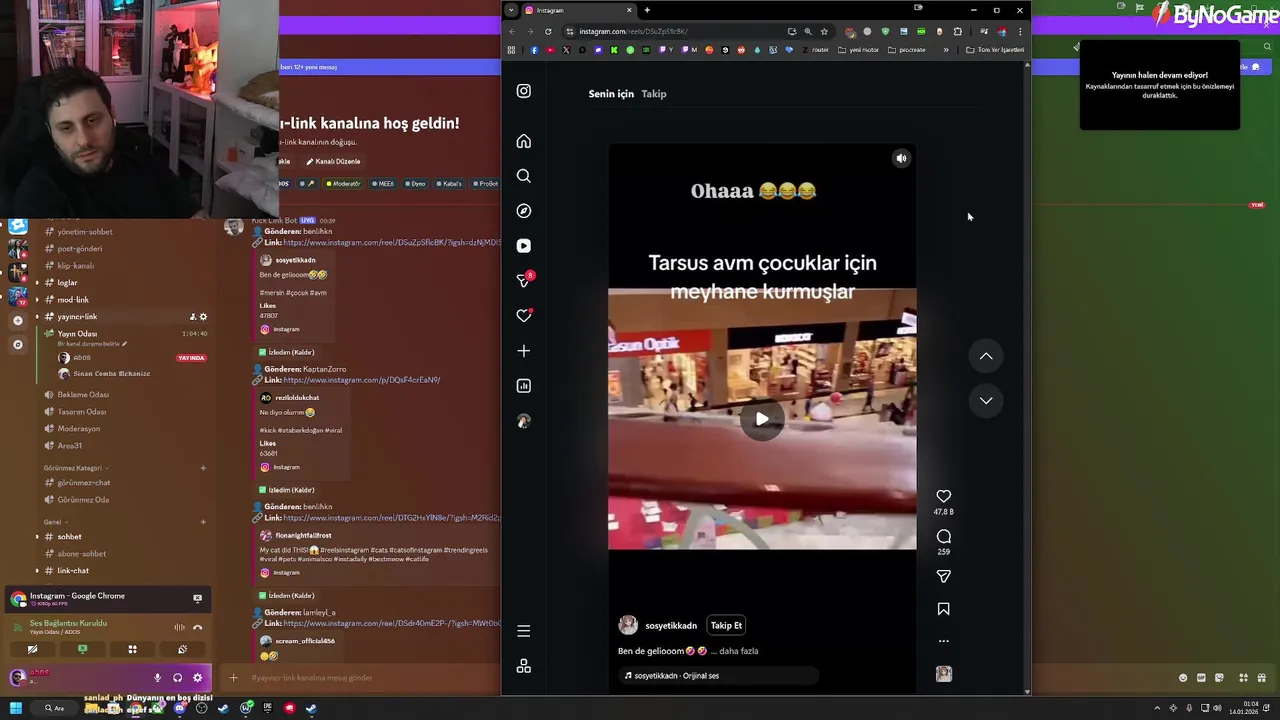Open the Facebook bookmark icon
Viewport: 1280px width, 720px height.
coord(534,50)
